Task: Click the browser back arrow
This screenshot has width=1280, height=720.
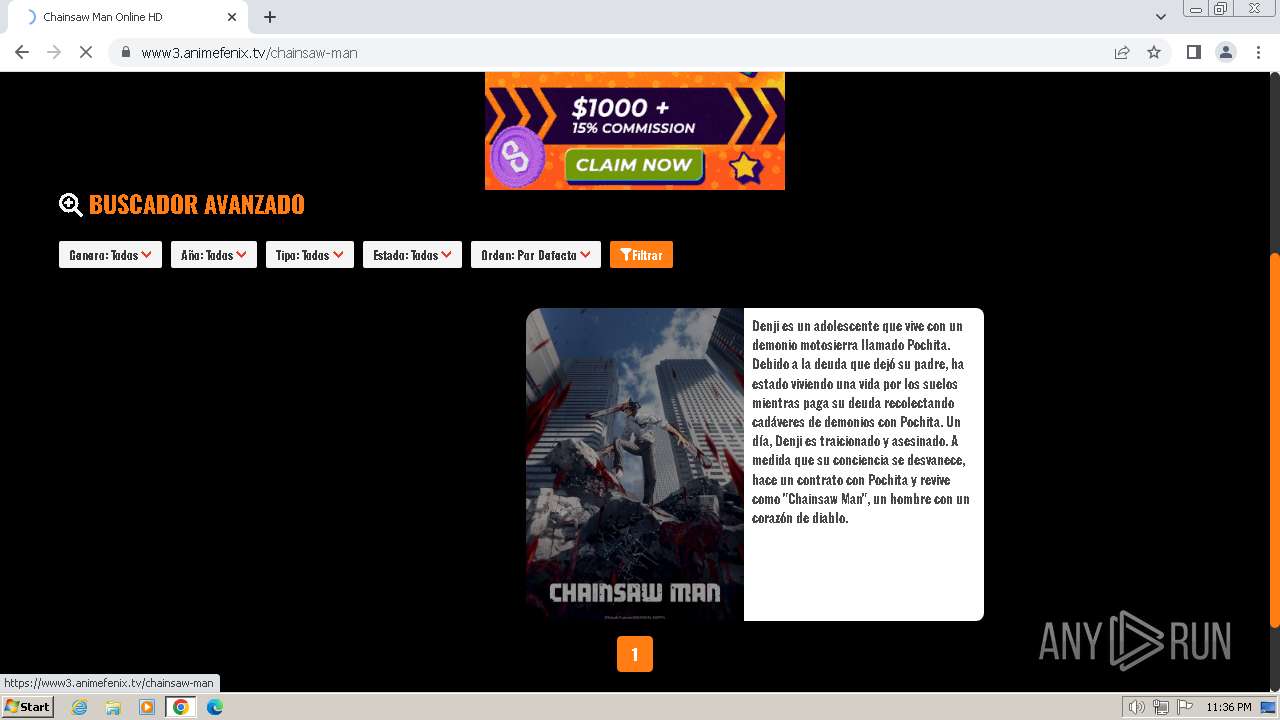Action: pyautogui.click(x=22, y=52)
